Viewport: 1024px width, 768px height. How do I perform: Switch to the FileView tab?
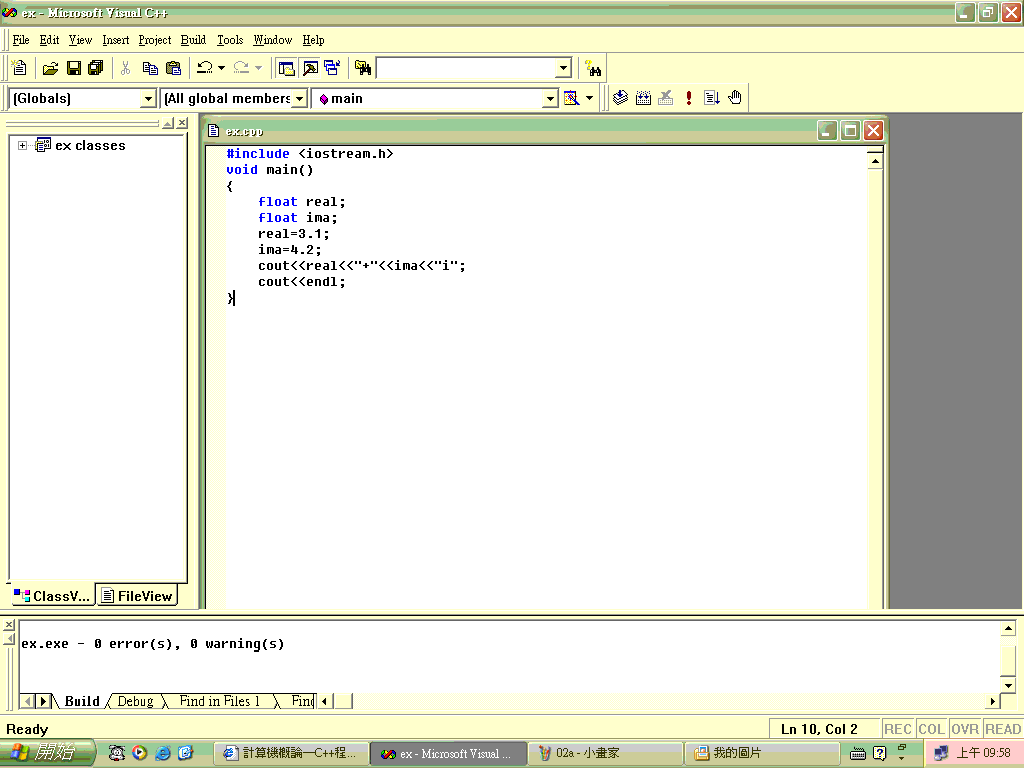(137, 596)
